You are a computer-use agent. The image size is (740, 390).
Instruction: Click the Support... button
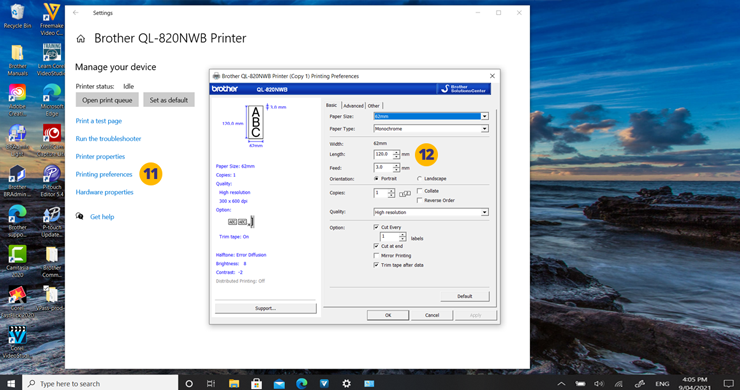point(265,308)
